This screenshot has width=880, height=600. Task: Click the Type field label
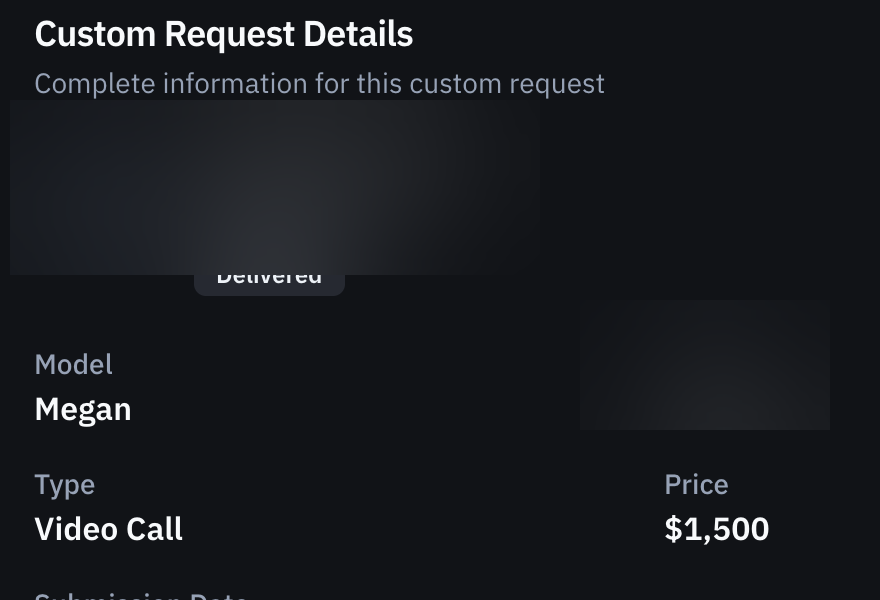pos(64,484)
